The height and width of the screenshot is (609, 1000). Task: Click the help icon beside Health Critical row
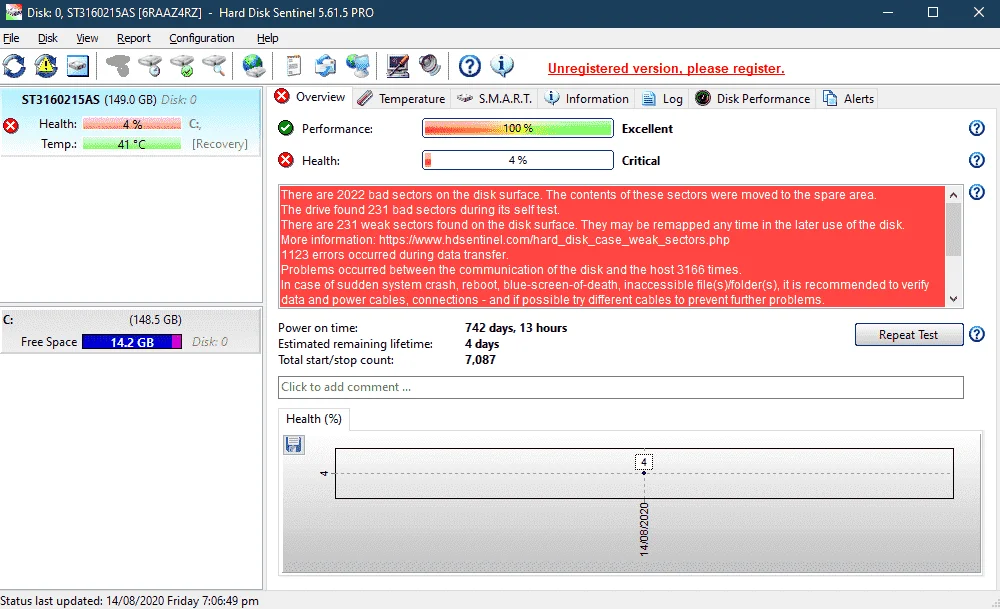pyautogui.click(x=976, y=160)
